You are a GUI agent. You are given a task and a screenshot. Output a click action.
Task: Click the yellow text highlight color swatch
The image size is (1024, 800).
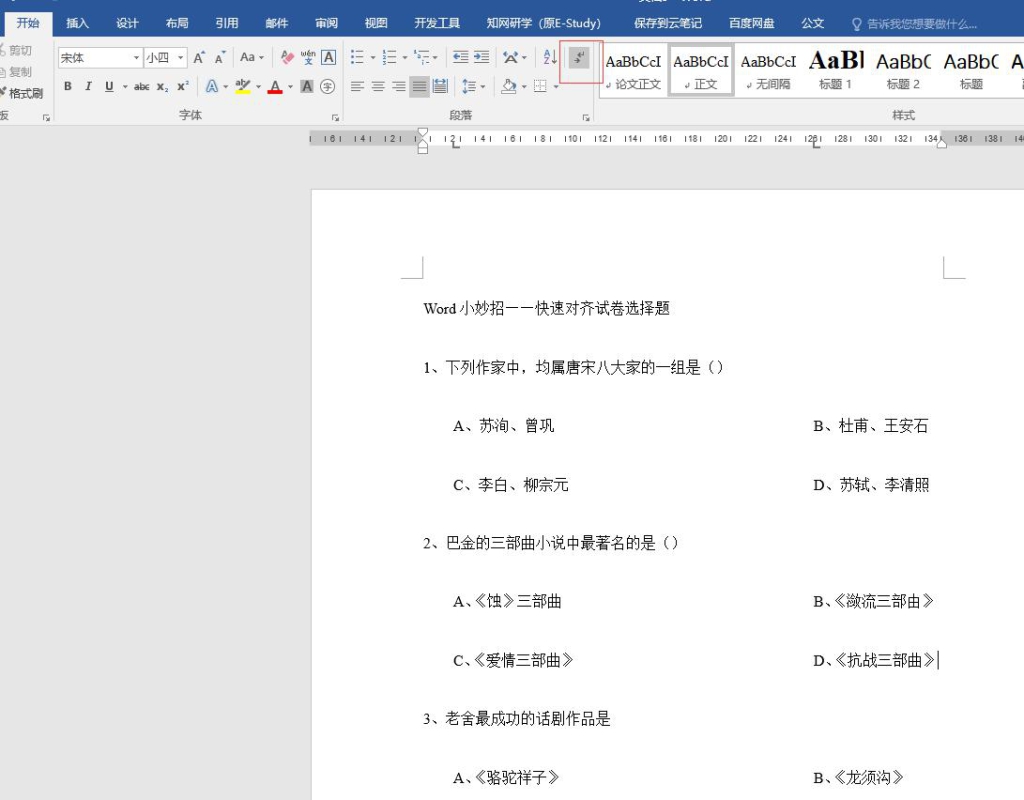click(243, 88)
